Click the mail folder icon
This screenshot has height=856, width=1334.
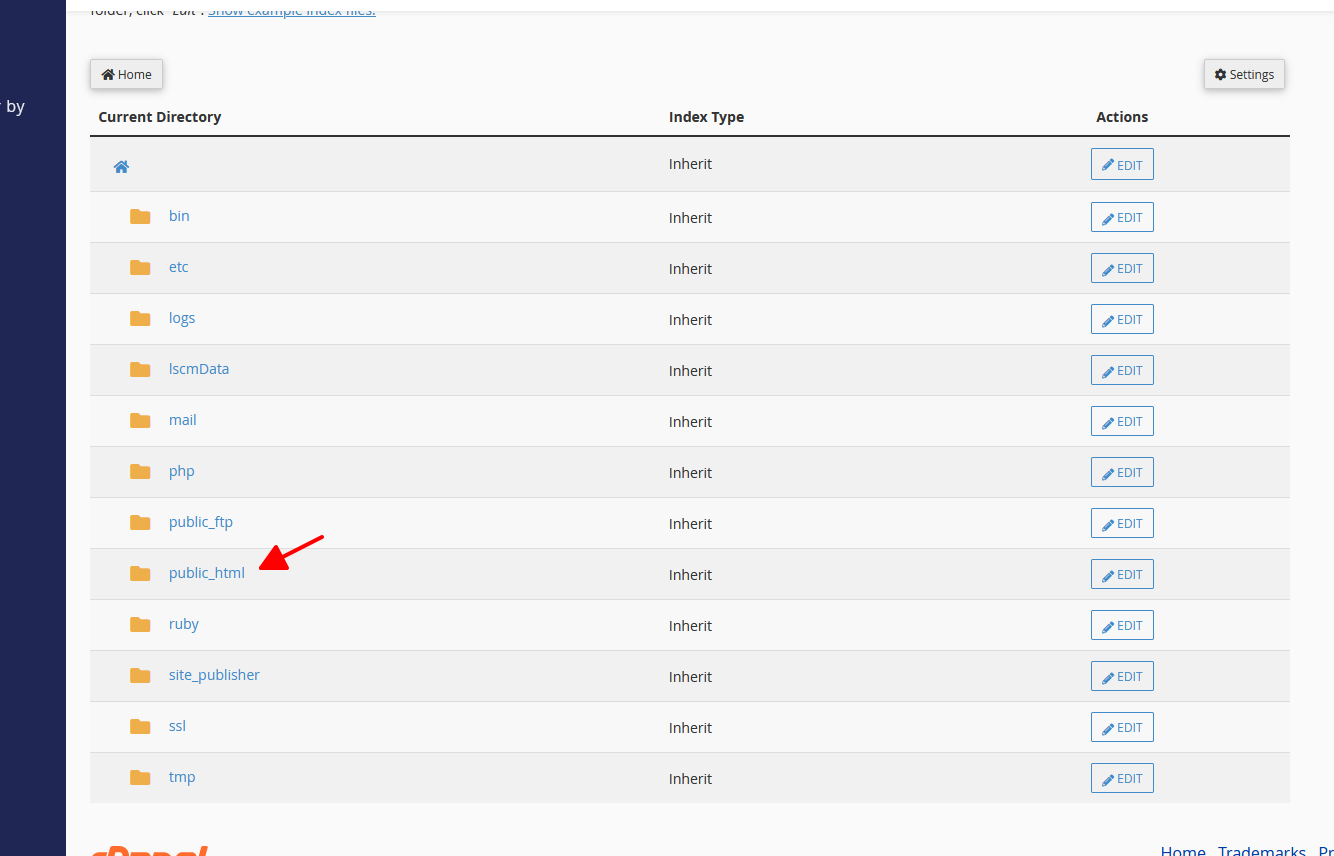pos(140,421)
